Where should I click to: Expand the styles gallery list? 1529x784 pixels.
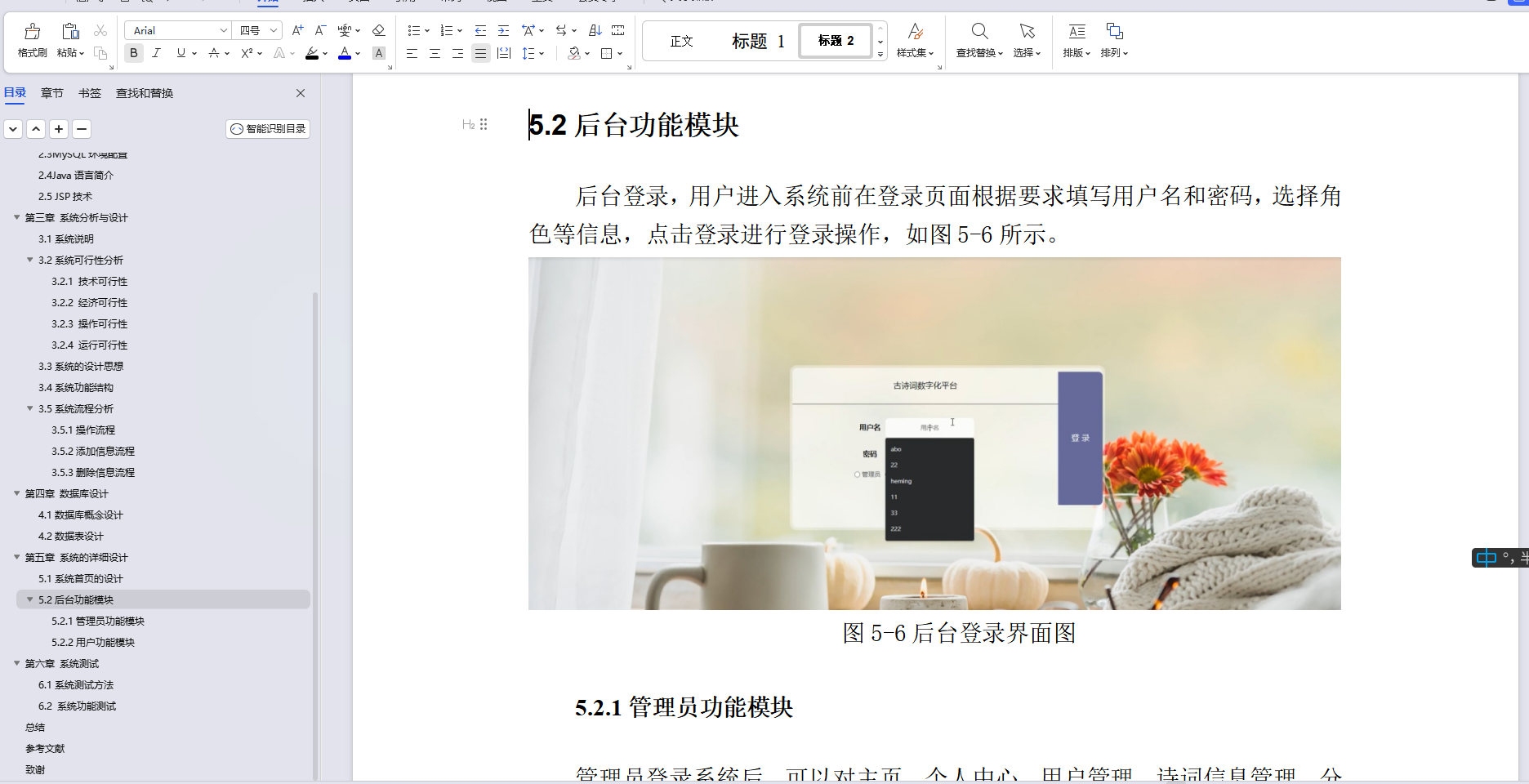click(x=880, y=54)
